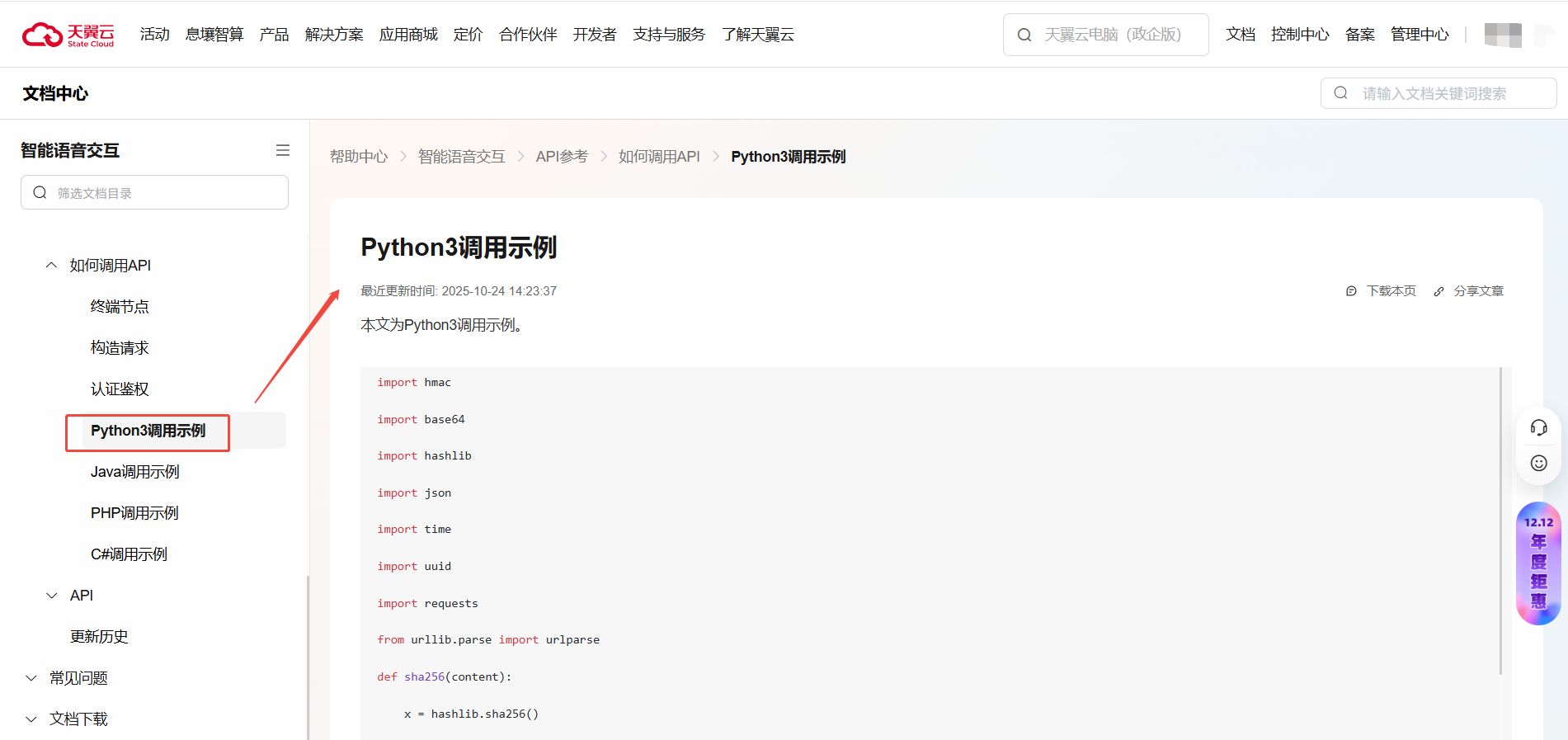Image resolution: width=1568 pixels, height=740 pixels.
Task: Open the 12.12 annual promotion banner
Action: point(1538,563)
